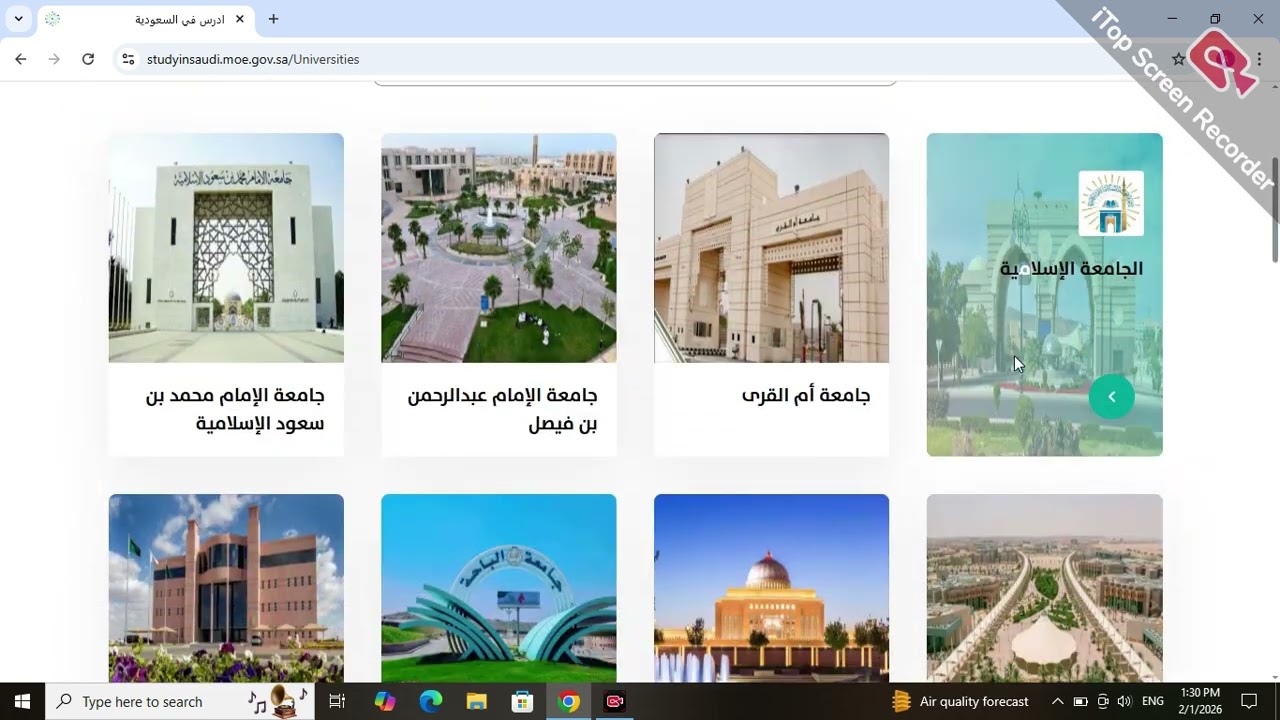
Task: Open the notification center icon
Action: (x=1249, y=701)
